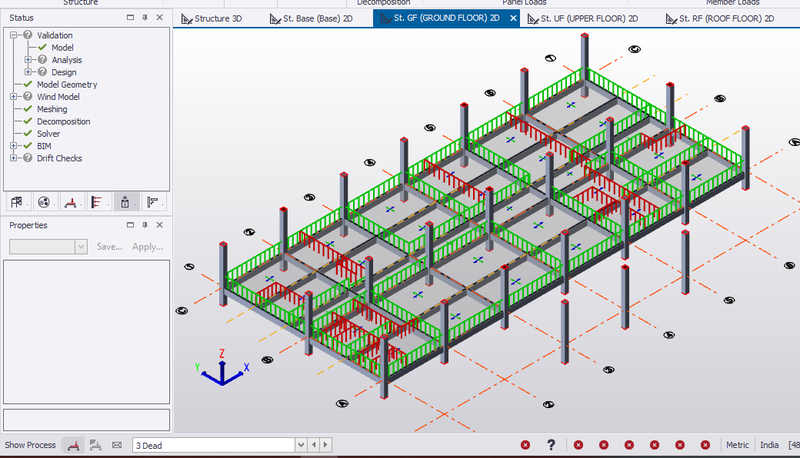Open the loadcase dropdown showing 3 Dead

301,445
